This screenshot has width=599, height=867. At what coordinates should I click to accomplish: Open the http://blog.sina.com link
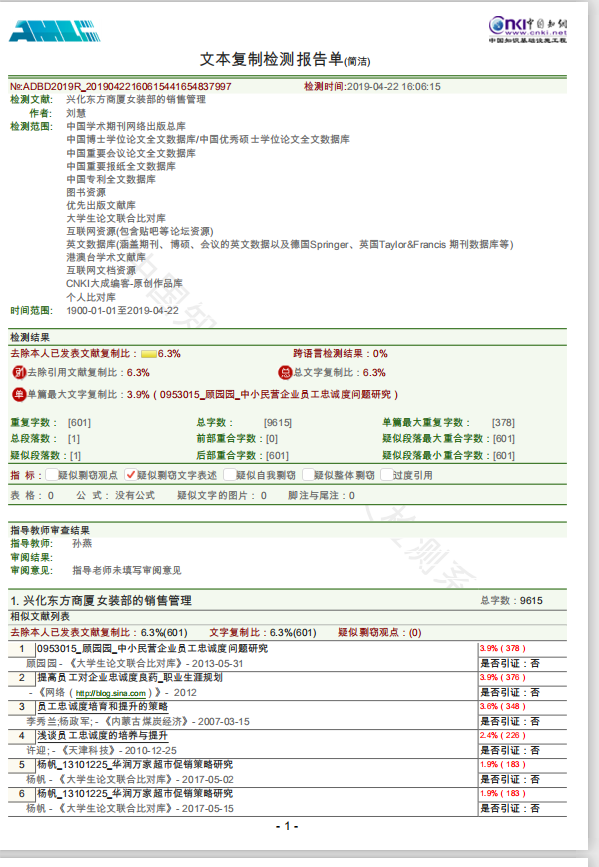pos(111,693)
